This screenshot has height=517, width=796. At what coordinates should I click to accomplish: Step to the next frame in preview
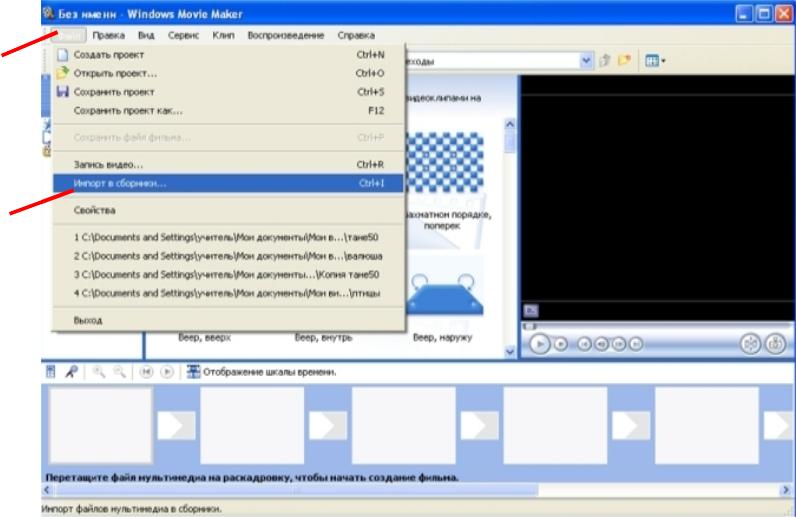[x=619, y=344]
